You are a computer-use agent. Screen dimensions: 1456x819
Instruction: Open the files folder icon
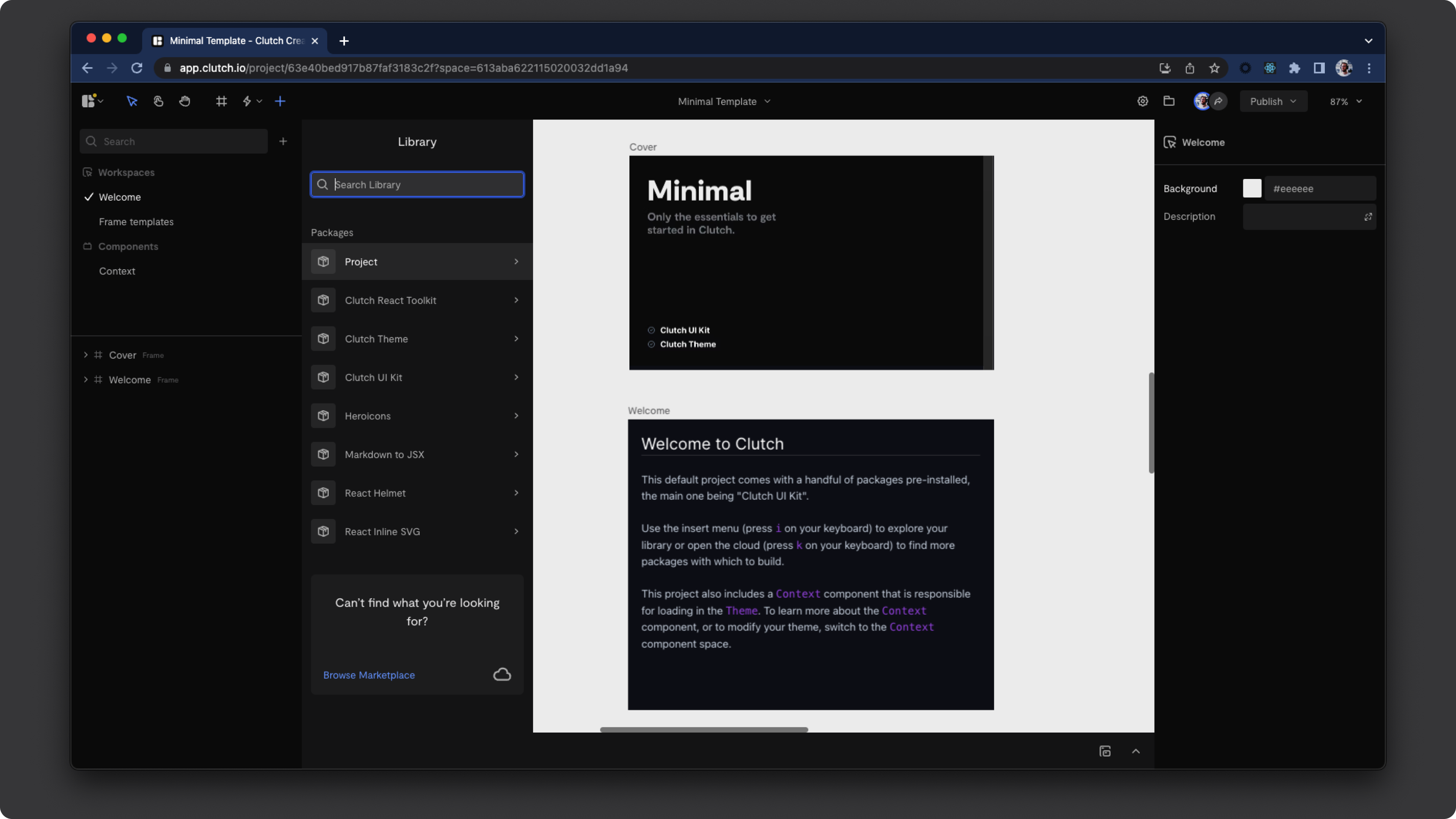1169,101
